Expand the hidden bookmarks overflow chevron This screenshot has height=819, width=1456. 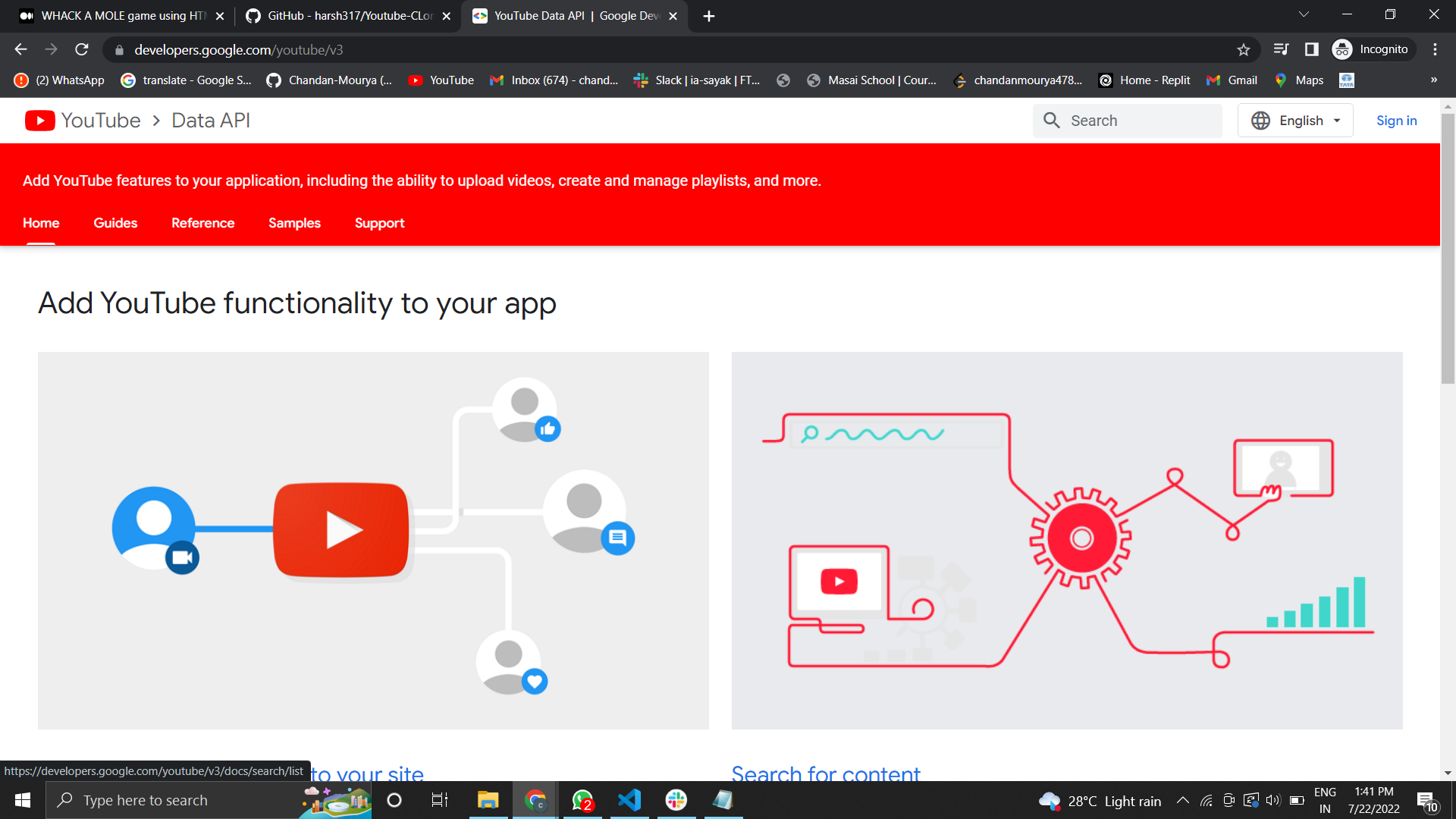[1433, 80]
